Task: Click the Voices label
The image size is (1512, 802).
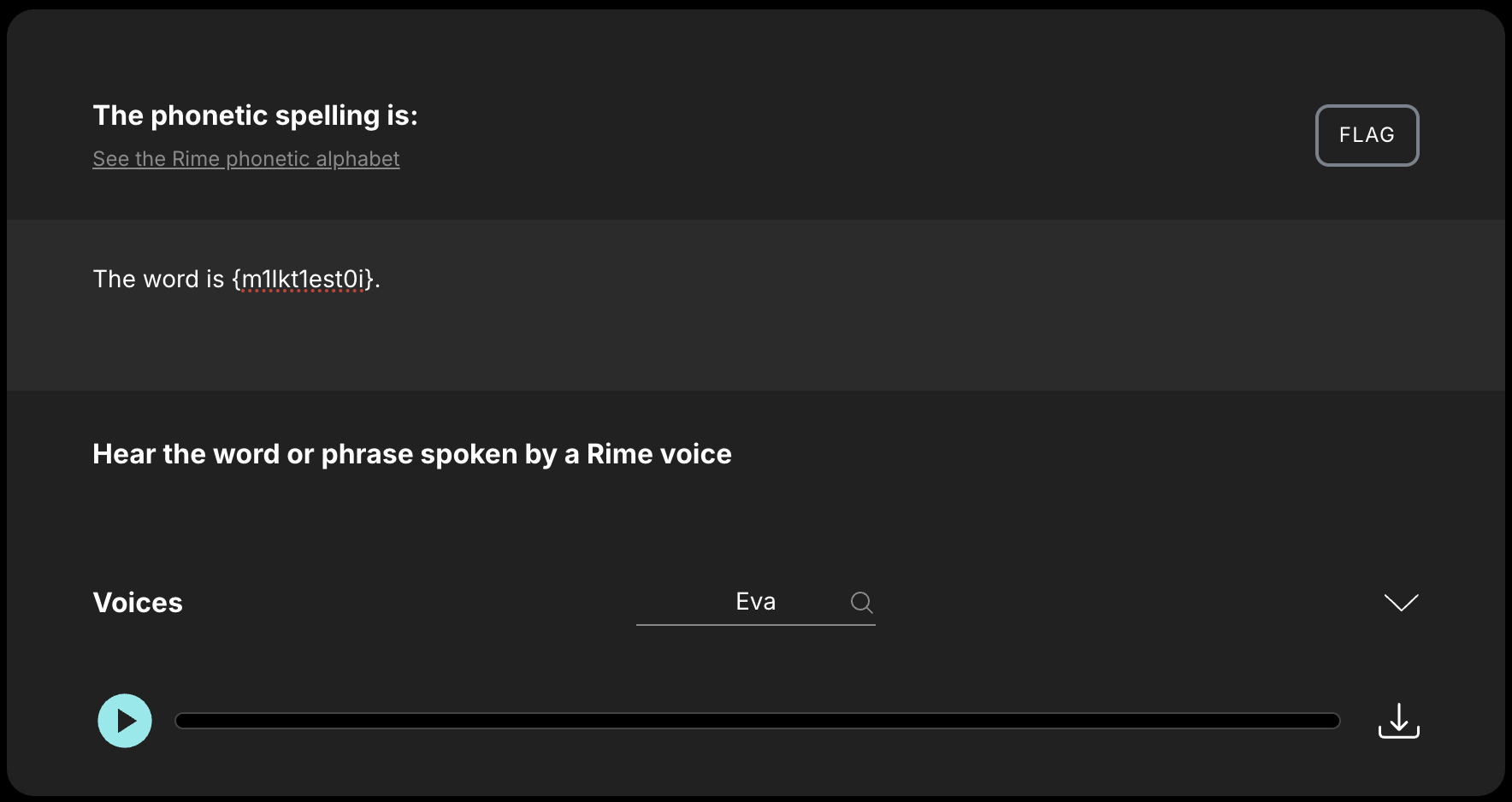Action: (138, 603)
